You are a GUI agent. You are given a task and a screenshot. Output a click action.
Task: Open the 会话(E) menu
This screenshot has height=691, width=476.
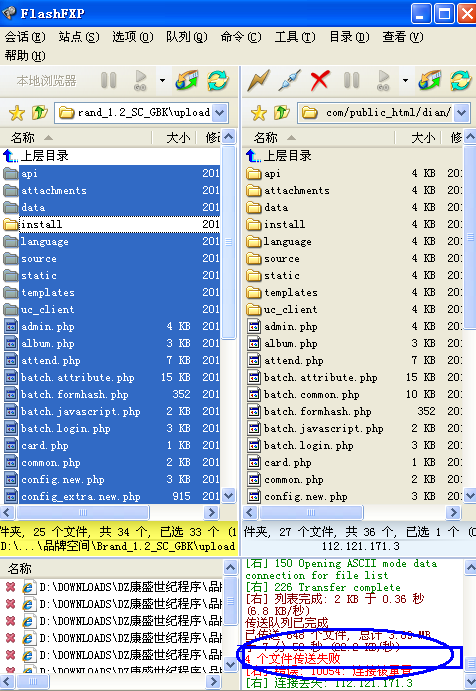click(25, 37)
